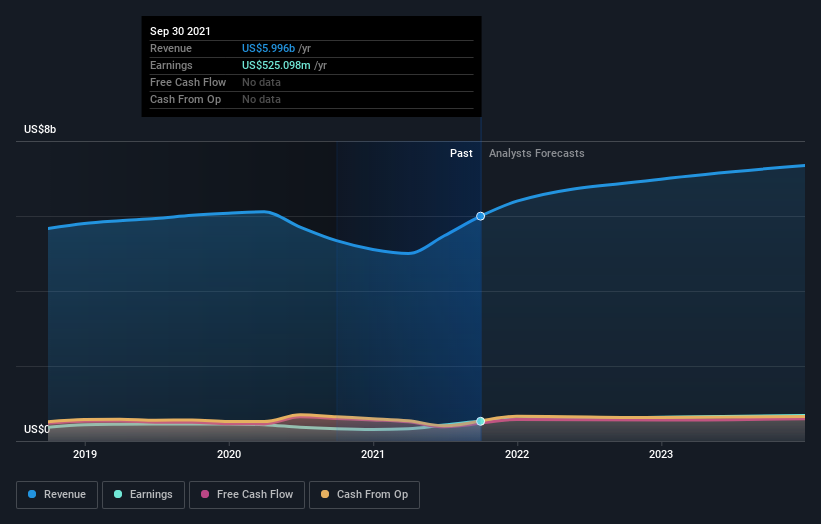Screen dimensions: 821x524
Task: Click the Sep 30 2021 tooltip date
Action: [x=180, y=31]
